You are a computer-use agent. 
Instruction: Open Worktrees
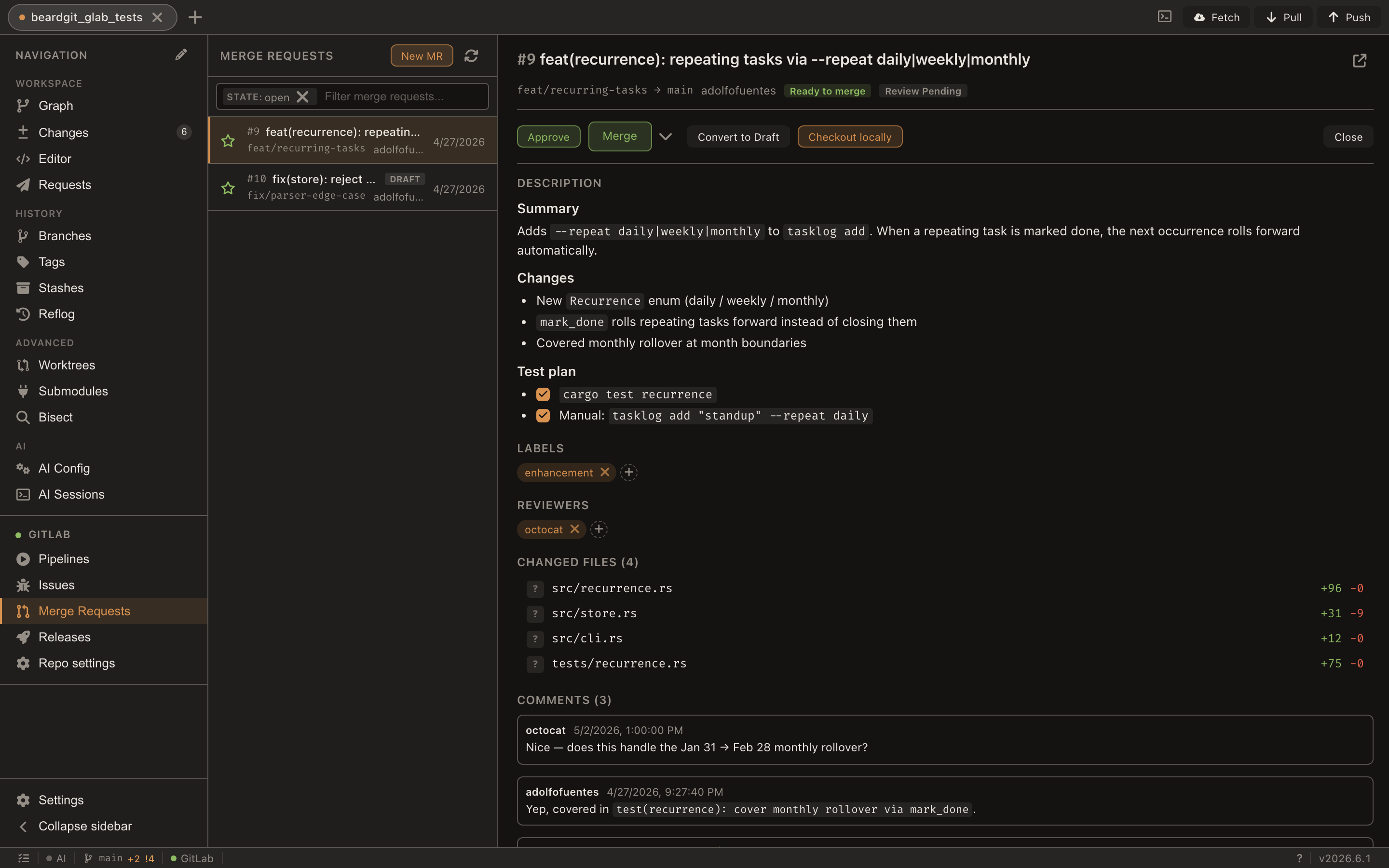[x=103, y=365]
